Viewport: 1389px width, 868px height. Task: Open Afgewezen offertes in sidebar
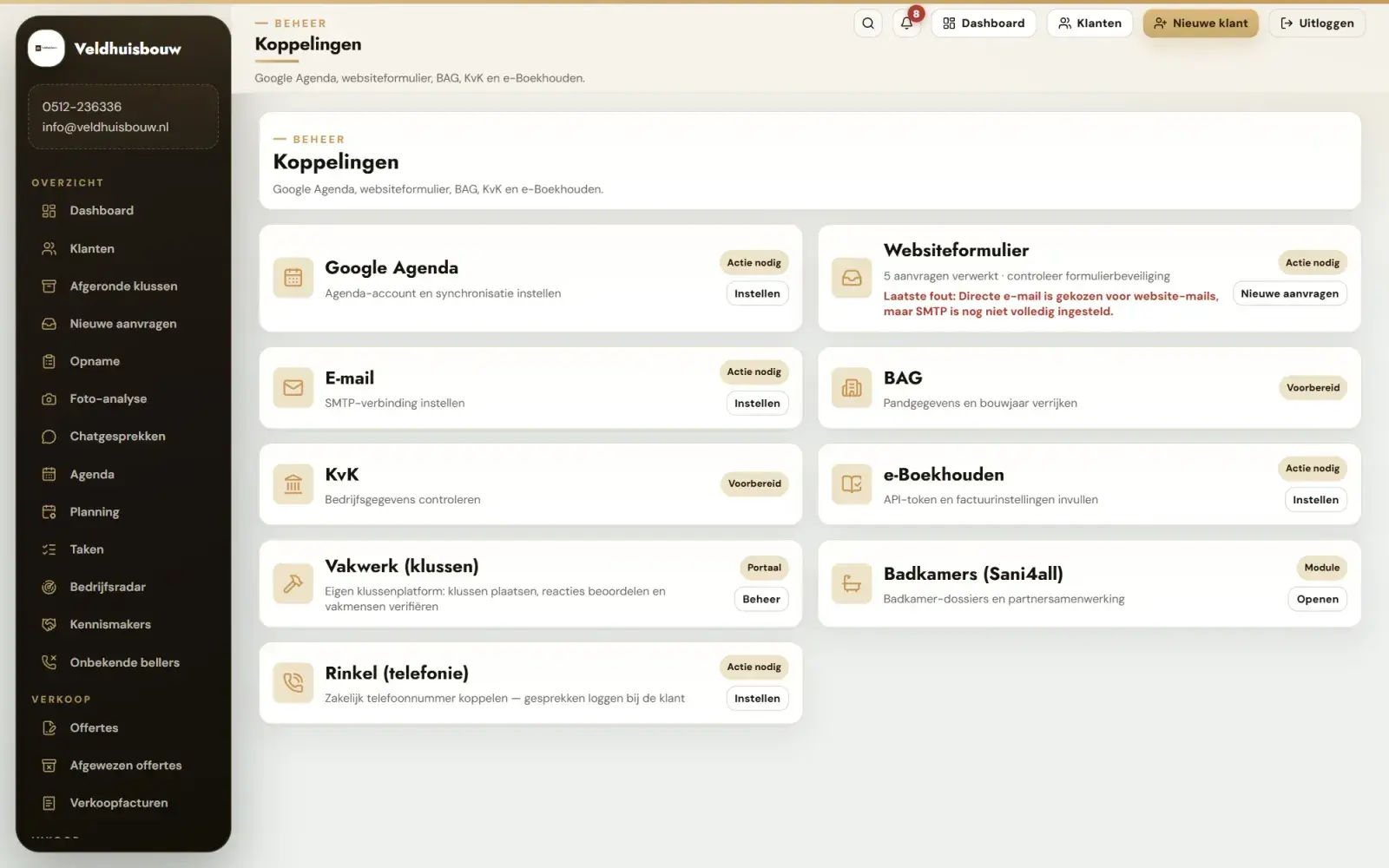click(123, 766)
